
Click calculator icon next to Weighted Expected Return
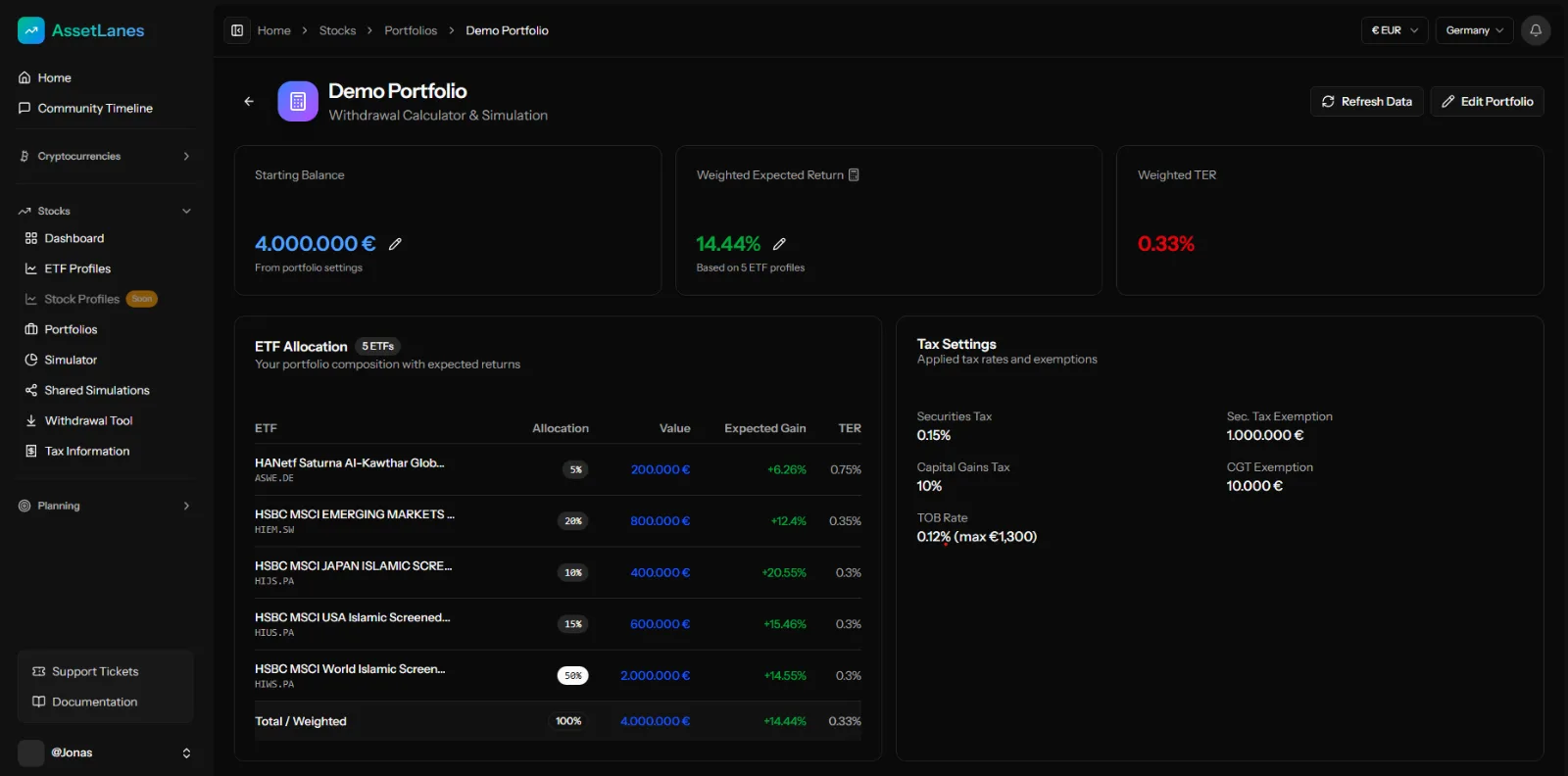point(854,174)
